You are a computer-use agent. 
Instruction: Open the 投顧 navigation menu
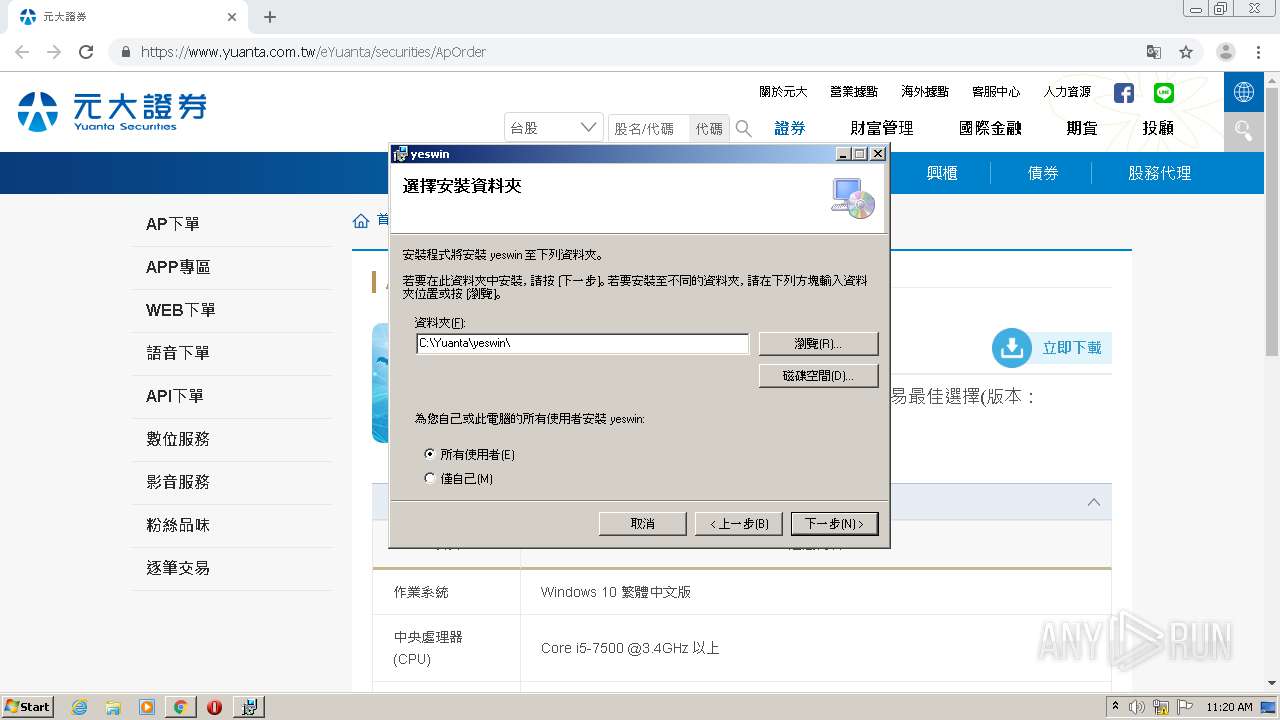point(1158,128)
